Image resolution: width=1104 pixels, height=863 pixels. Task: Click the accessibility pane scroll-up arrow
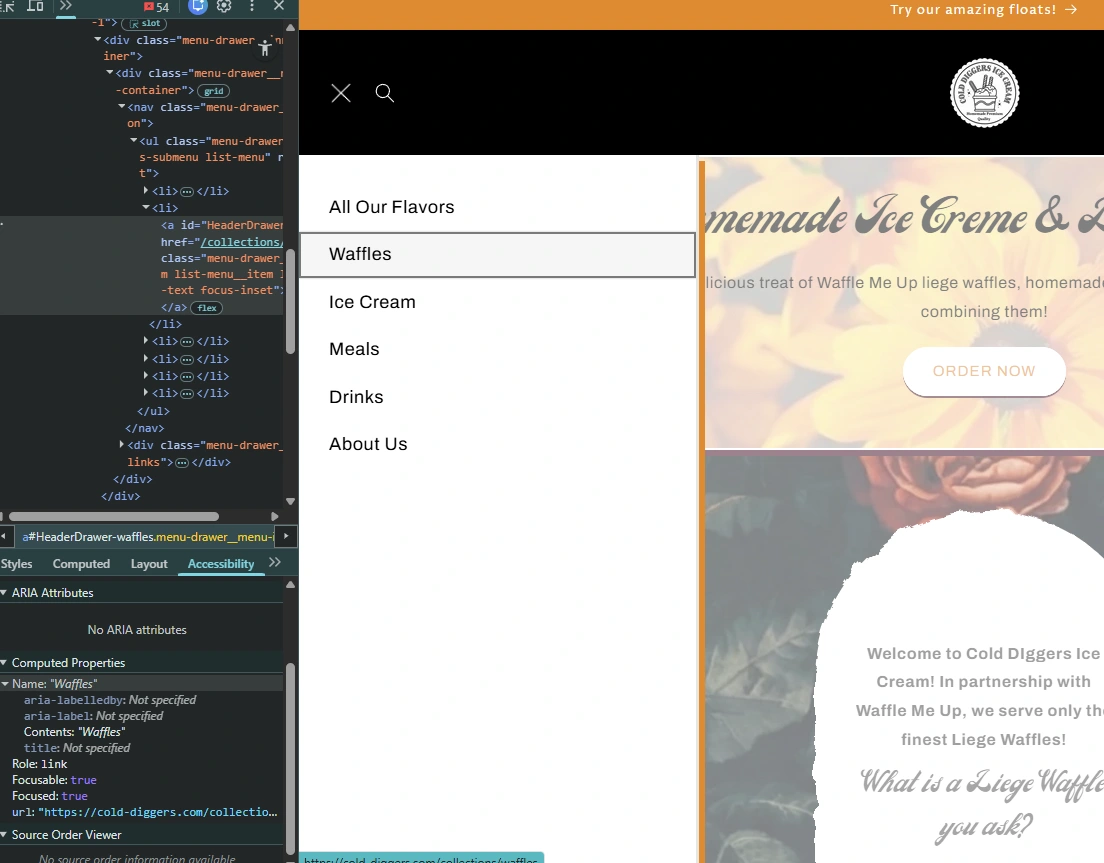pos(290,585)
